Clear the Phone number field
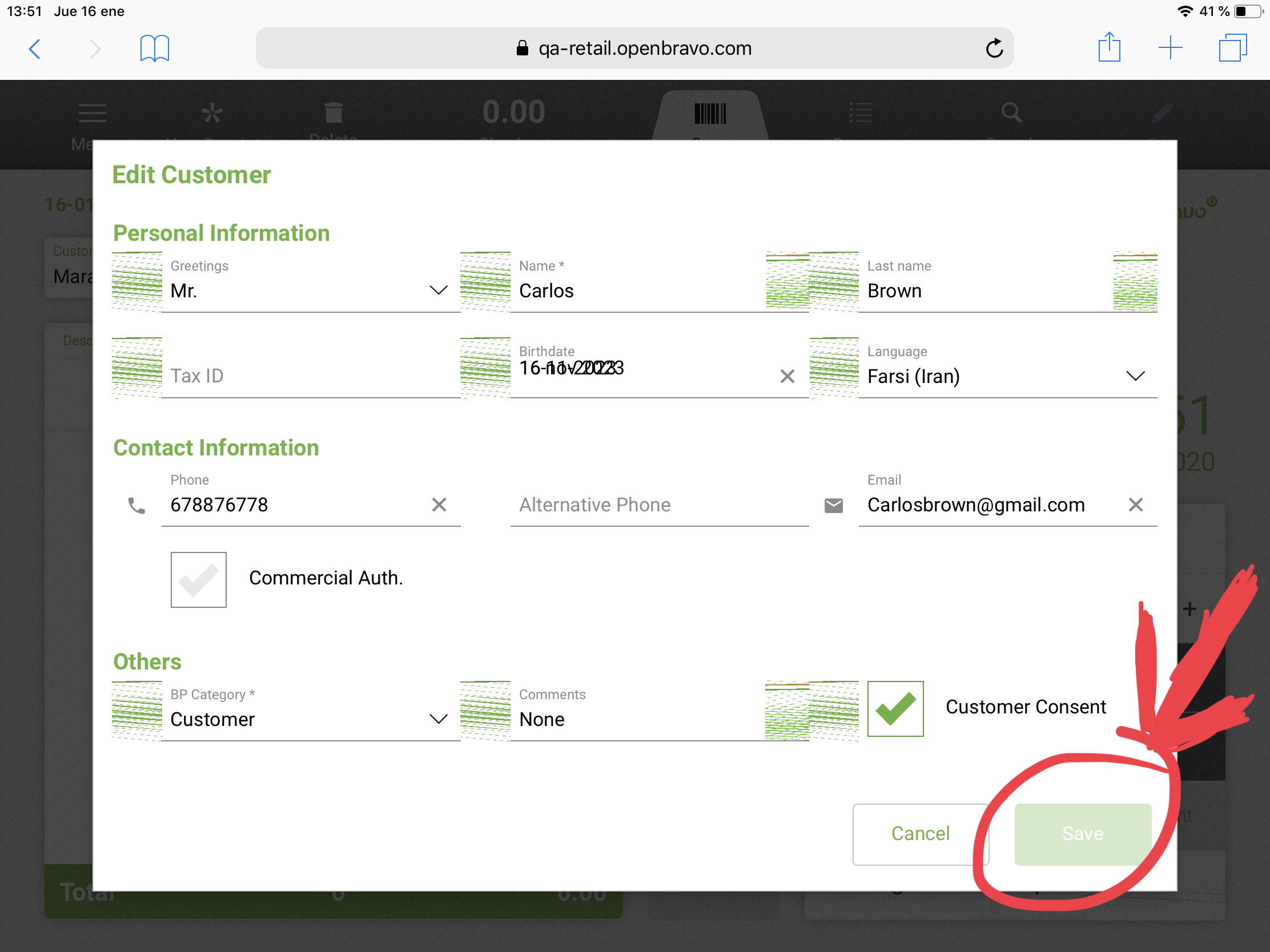Image resolution: width=1270 pixels, height=952 pixels. pos(439,505)
